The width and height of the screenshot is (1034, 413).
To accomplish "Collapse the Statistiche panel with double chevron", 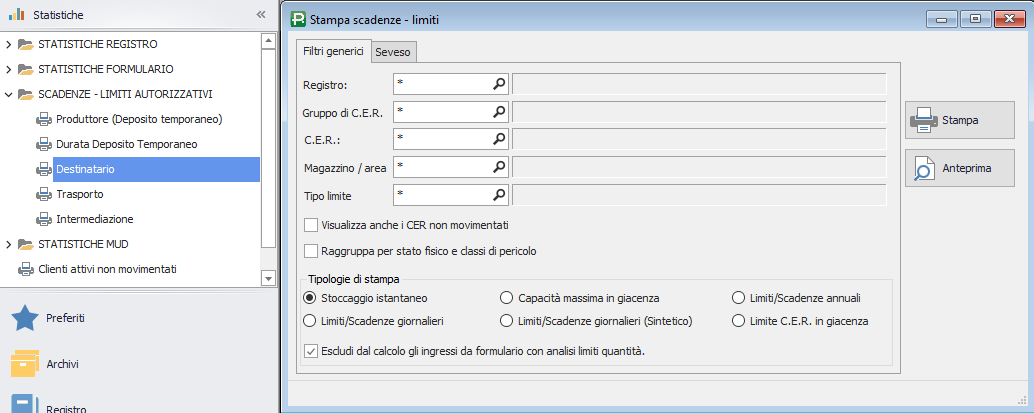I will [x=261, y=15].
